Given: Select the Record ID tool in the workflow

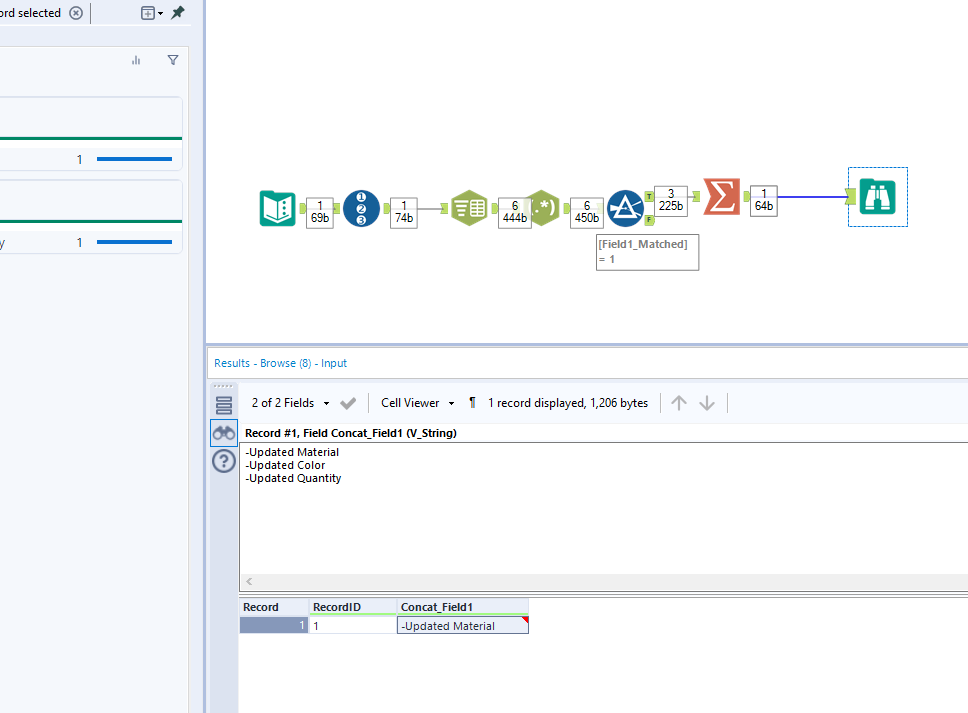Looking at the screenshot, I should point(362,208).
